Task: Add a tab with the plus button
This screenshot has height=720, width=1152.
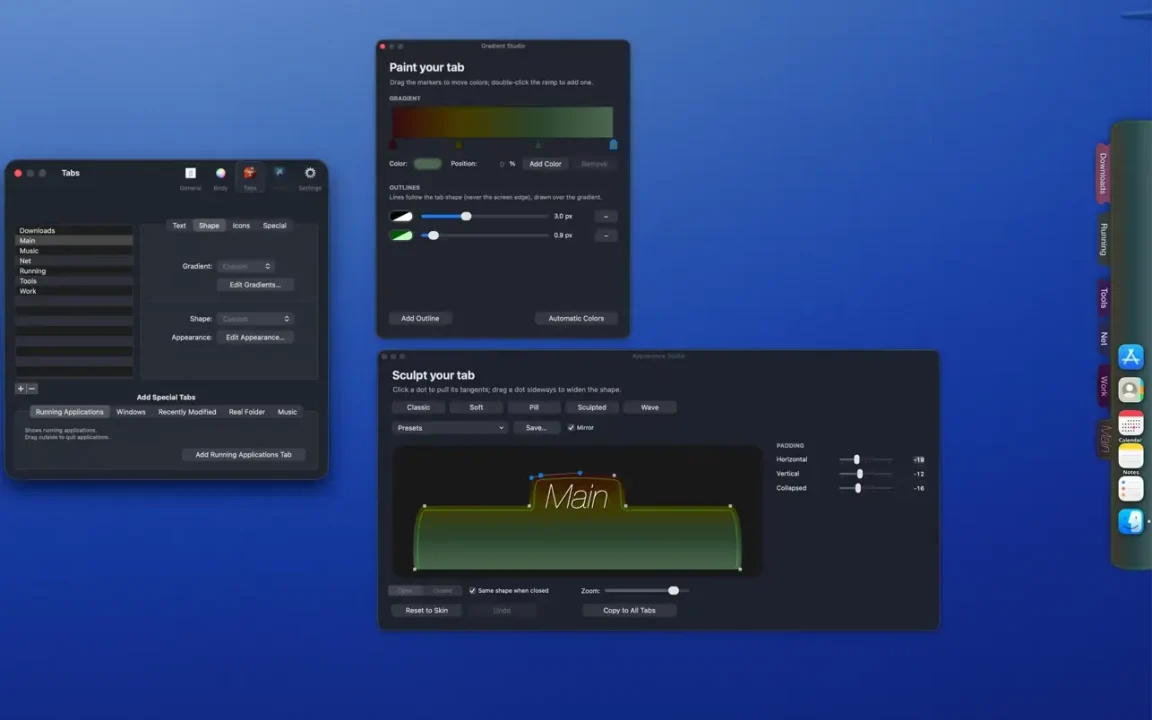Action: click(x=21, y=389)
